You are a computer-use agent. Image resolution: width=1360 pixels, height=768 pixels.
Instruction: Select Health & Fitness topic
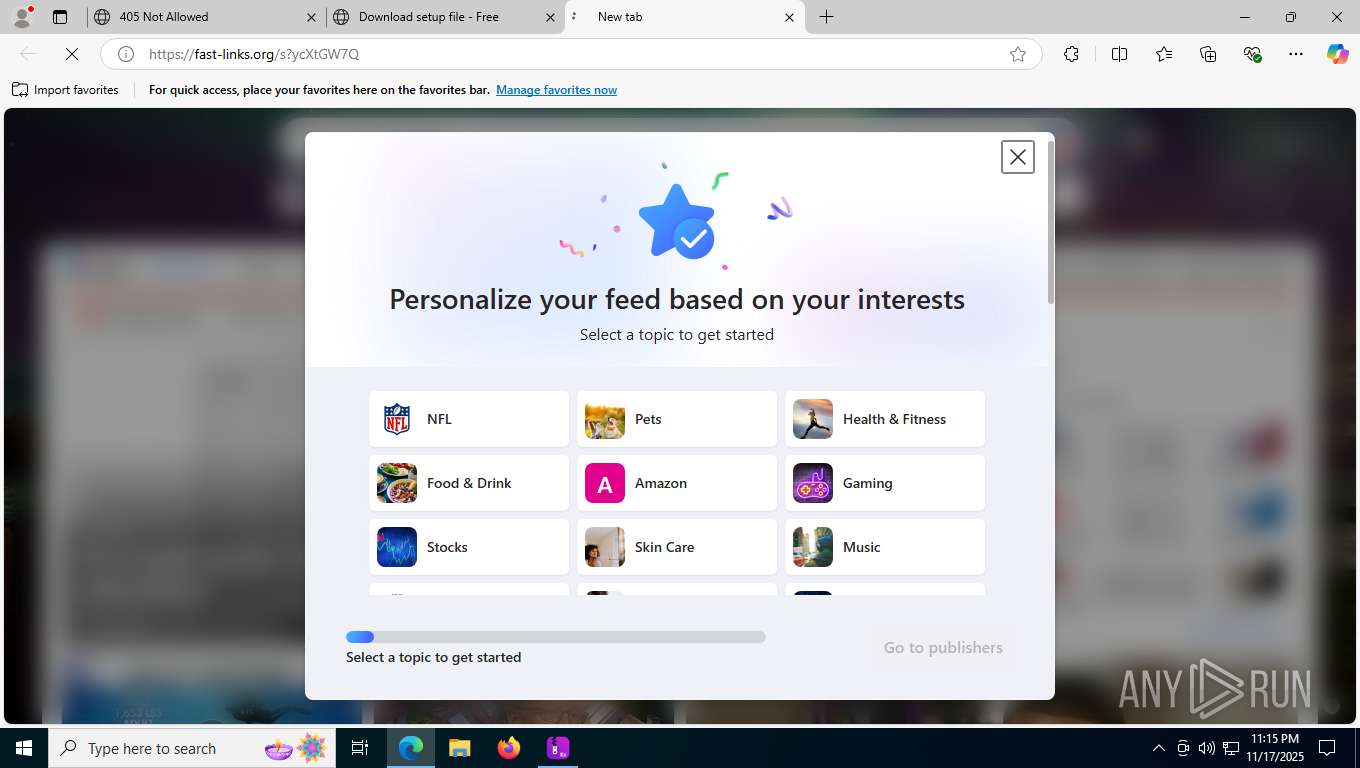(x=885, y=419)
